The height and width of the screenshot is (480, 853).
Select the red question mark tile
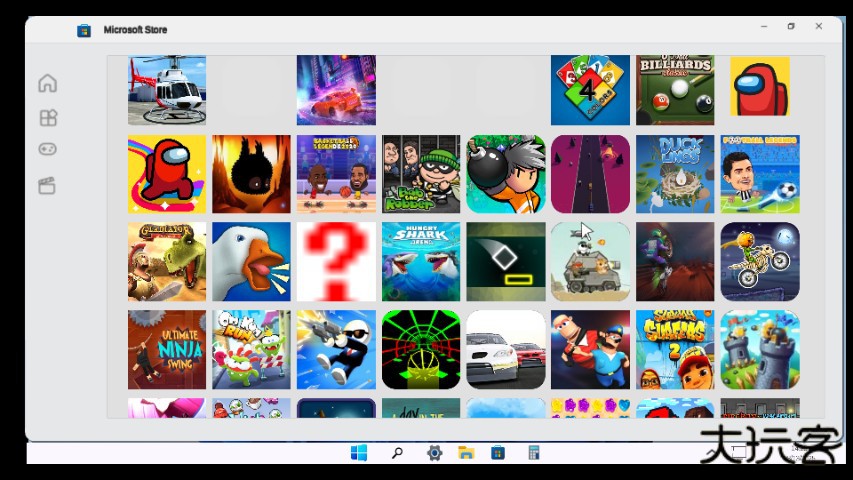pos(336,262)
